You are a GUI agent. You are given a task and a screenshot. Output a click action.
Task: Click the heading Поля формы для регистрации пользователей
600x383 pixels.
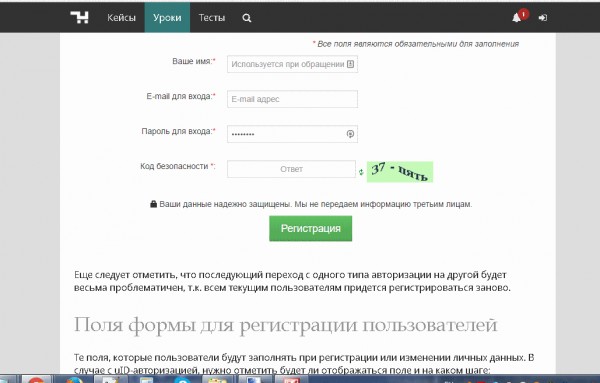click(x=285, y=325)
